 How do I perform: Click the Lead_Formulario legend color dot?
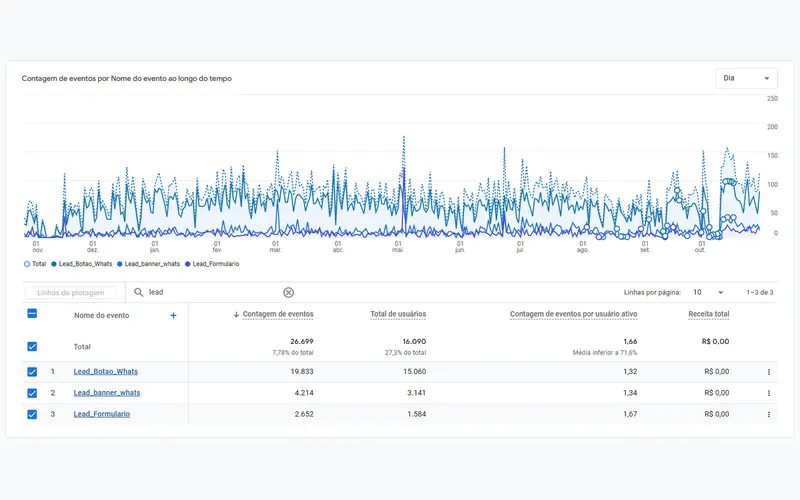click(188, 264)
